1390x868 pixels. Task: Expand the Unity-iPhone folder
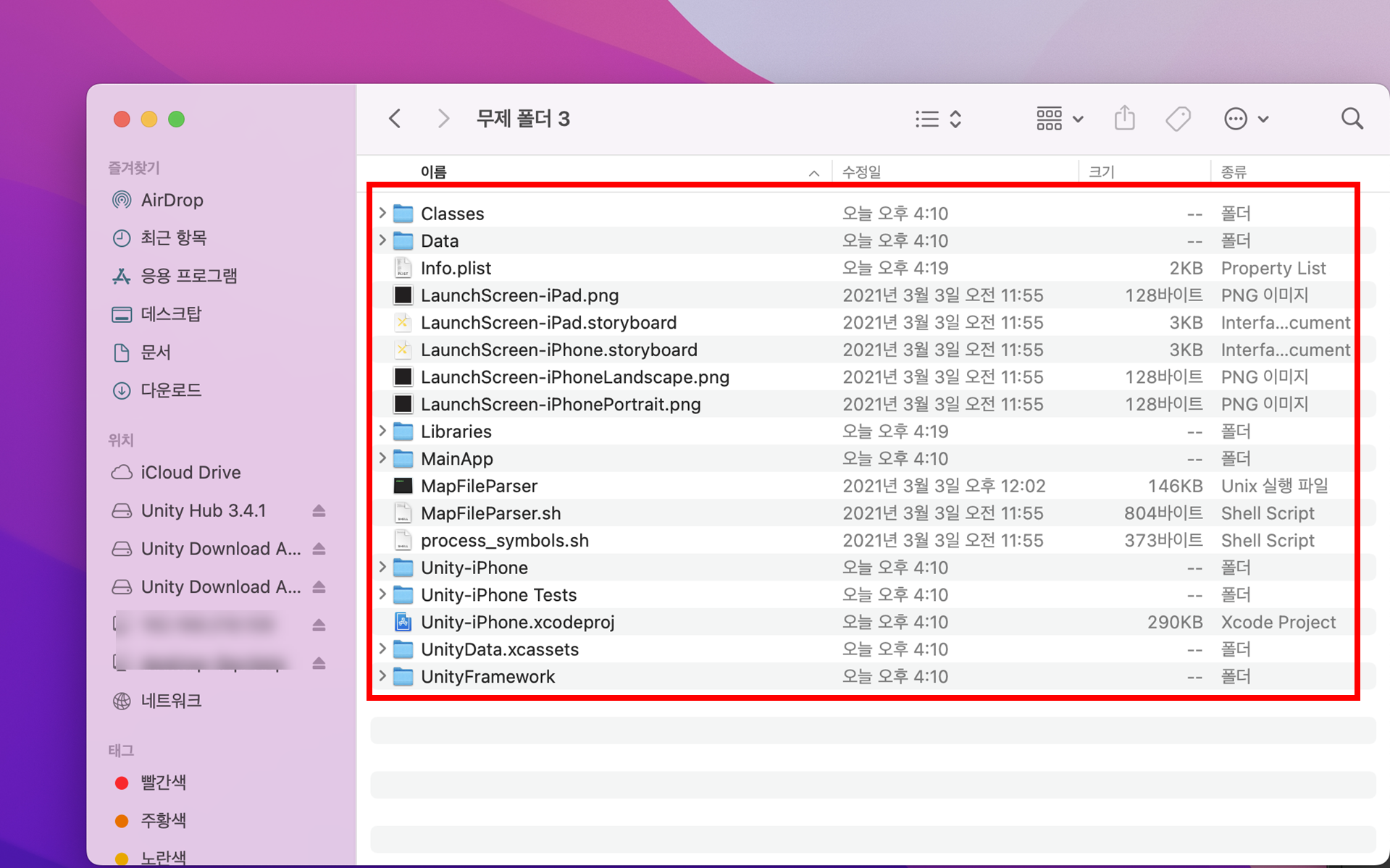[x=382, y=568]
